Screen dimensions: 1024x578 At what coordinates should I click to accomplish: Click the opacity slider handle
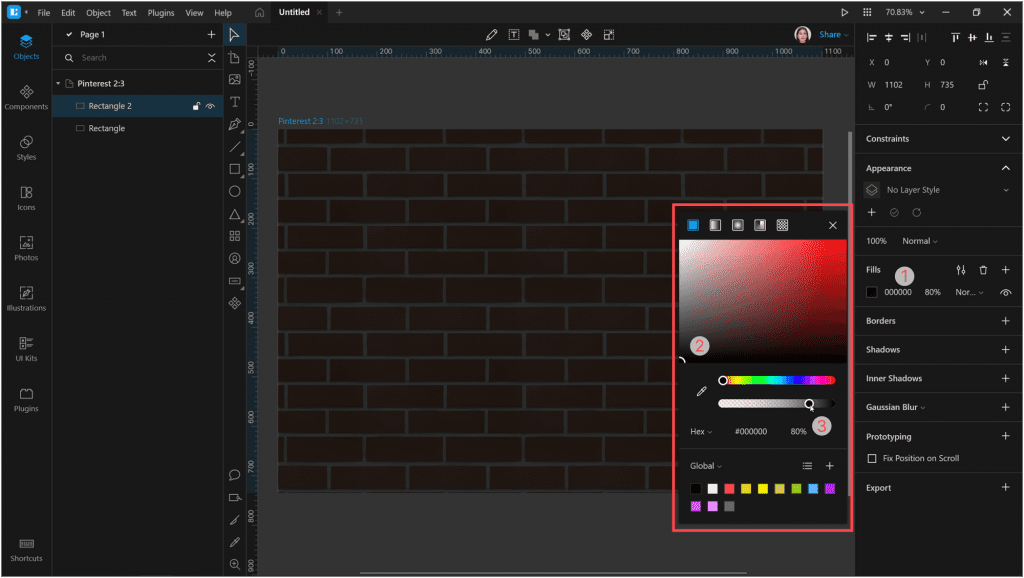[809, 404]
